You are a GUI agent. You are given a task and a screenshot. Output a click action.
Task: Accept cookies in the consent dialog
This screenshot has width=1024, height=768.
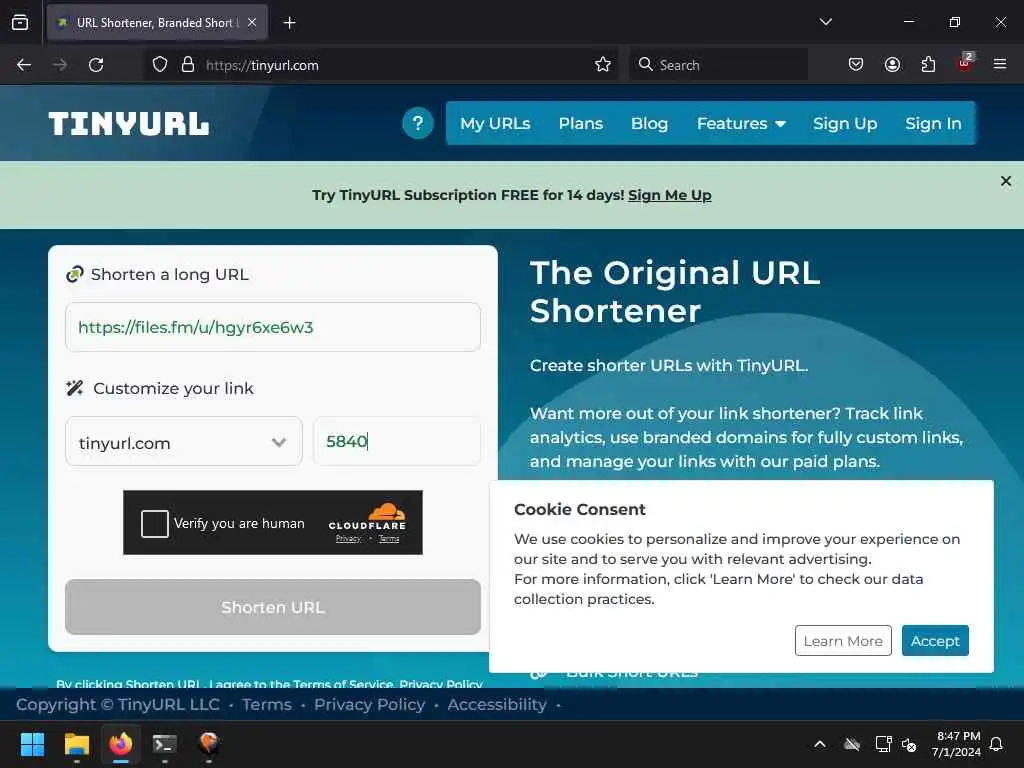pos(935,641)
